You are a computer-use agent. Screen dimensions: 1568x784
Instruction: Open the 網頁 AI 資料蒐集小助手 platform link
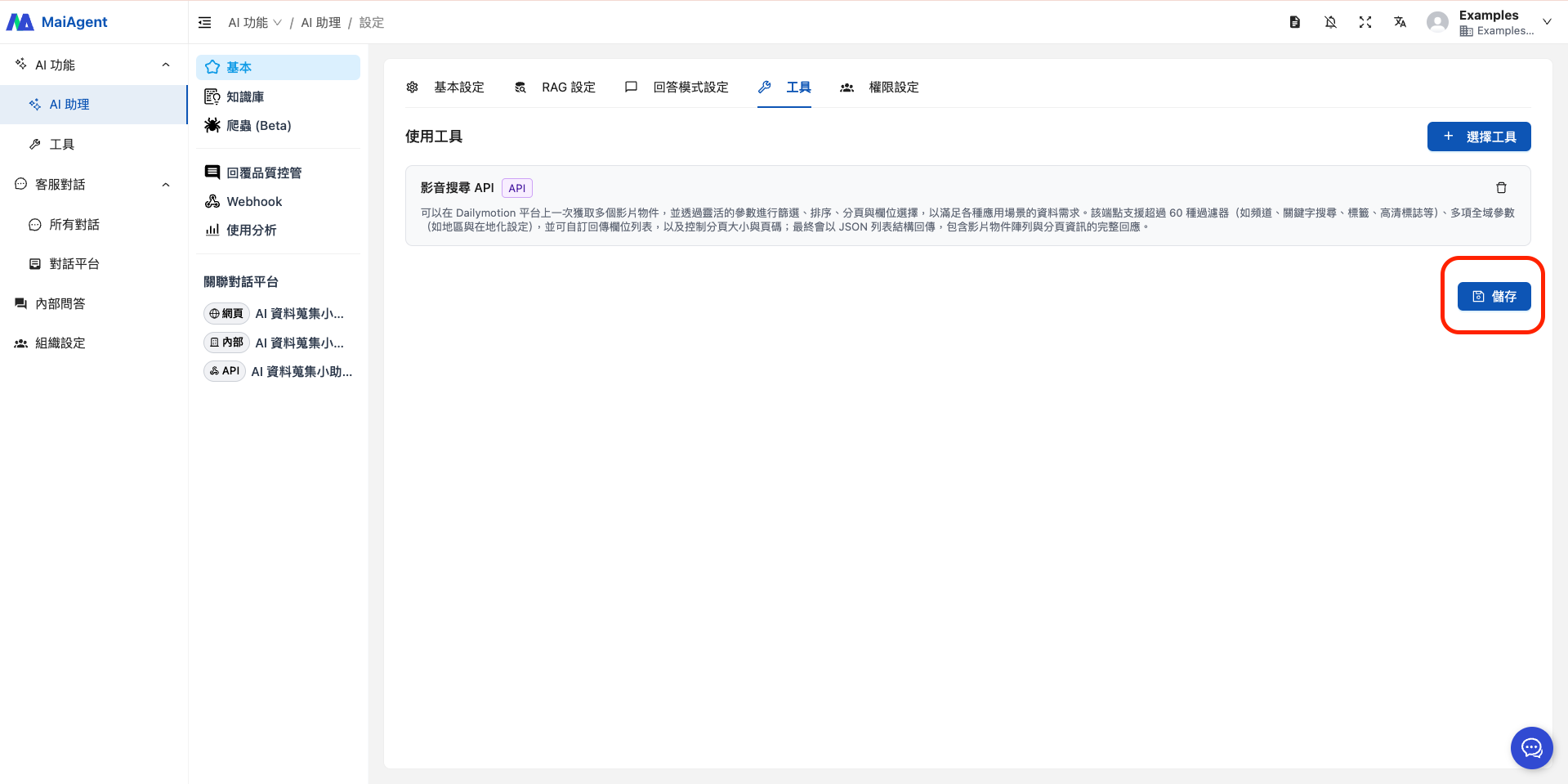(278, 313)
